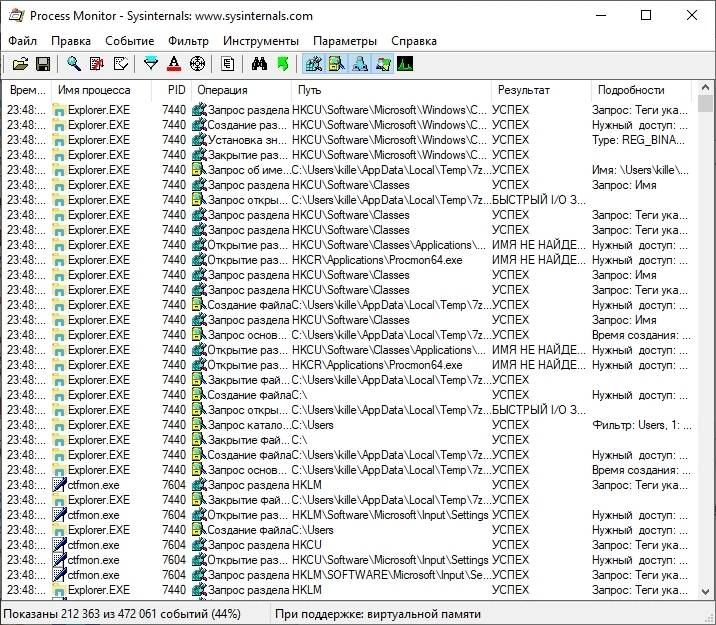
Task: Click the registry icon in the Установка зн... row
Action: [x=199, y=140]
